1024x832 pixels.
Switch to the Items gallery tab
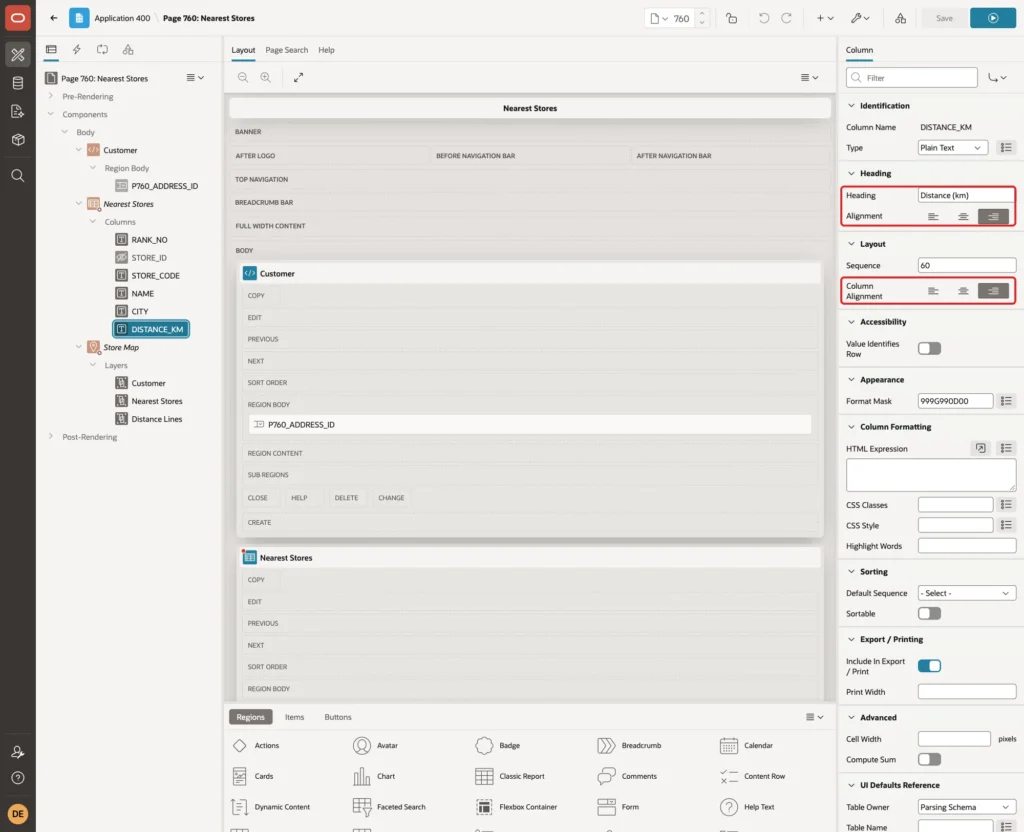(294, 717)
